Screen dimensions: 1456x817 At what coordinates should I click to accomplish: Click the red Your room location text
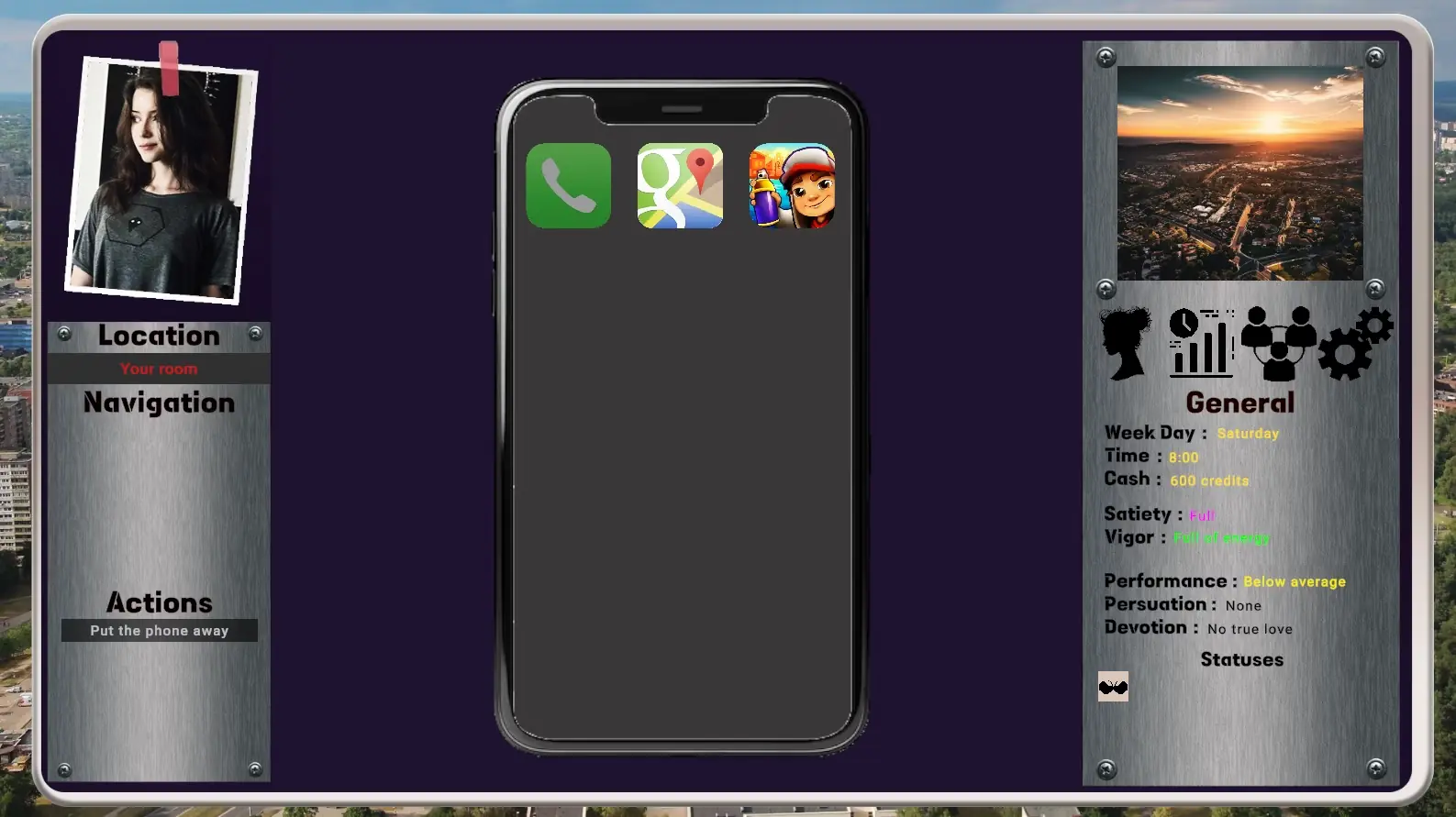pyautogui.click(x=159, y=369)
